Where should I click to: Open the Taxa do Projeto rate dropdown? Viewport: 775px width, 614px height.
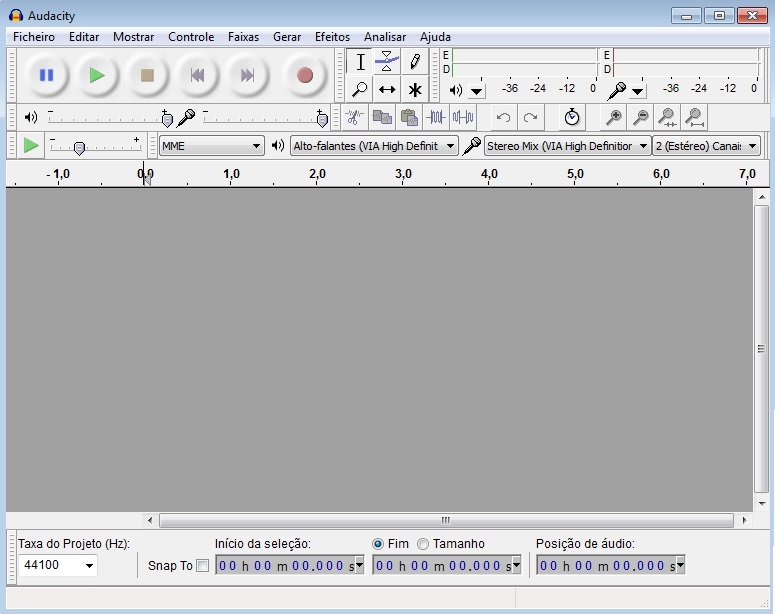click(58, 566)
